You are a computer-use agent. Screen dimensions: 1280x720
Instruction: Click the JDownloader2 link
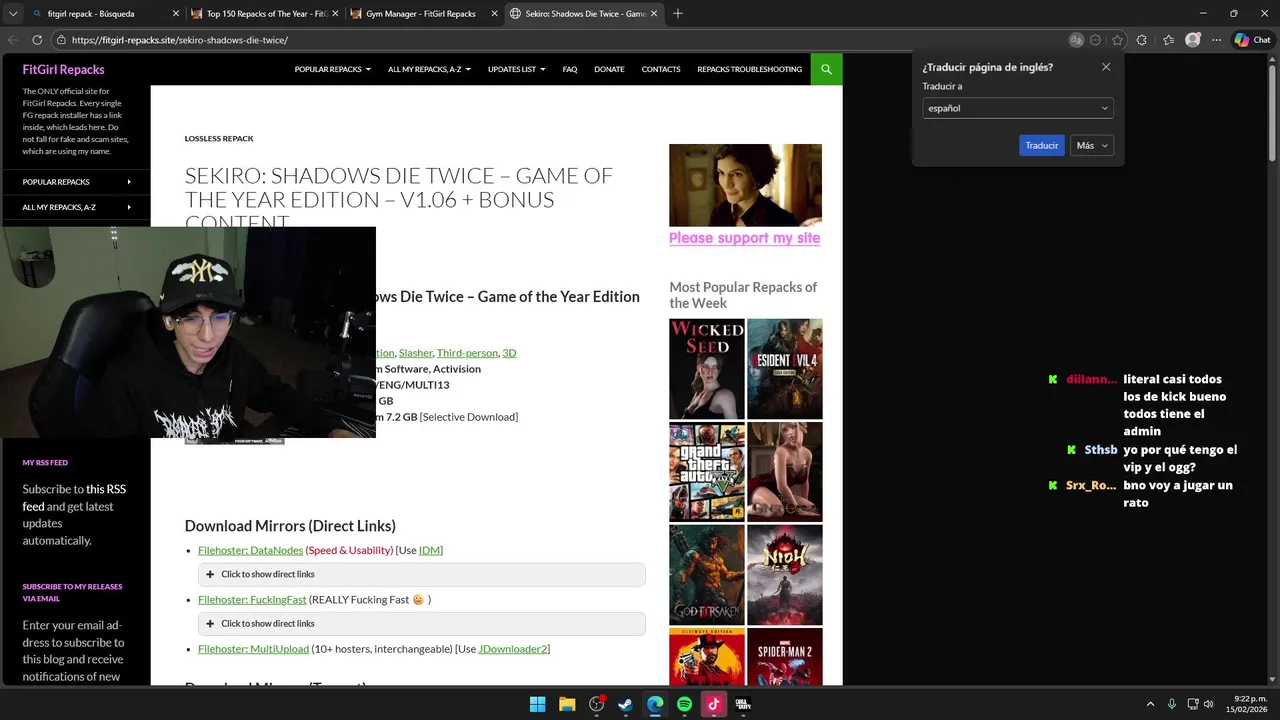[x=513, y=648]
